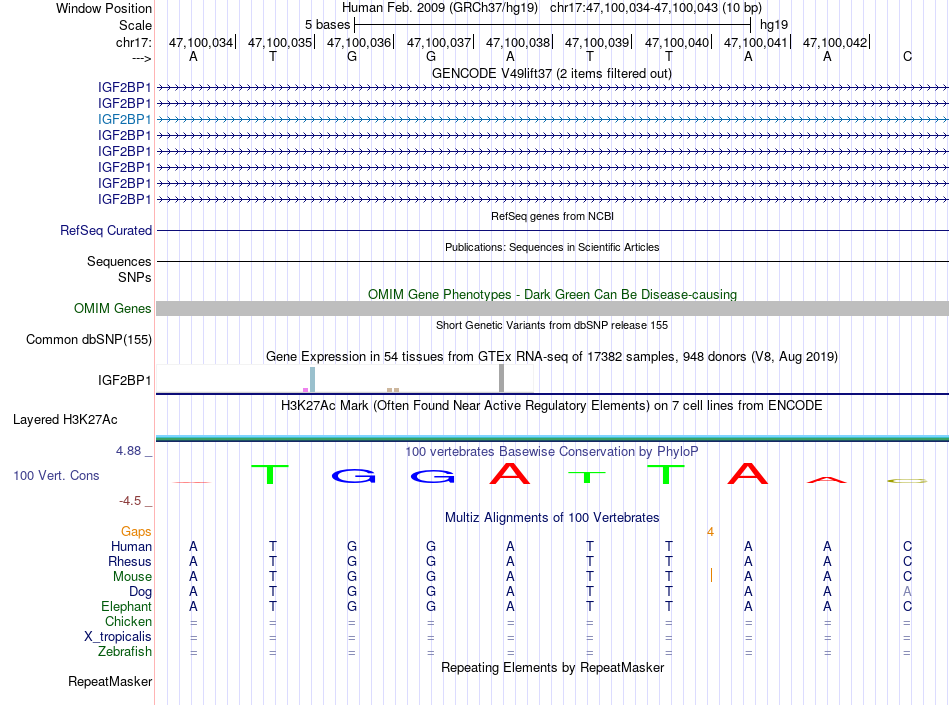Select the Rhesus alignment row label
This screenshot has height=705, width=950.
coord(130,562)
